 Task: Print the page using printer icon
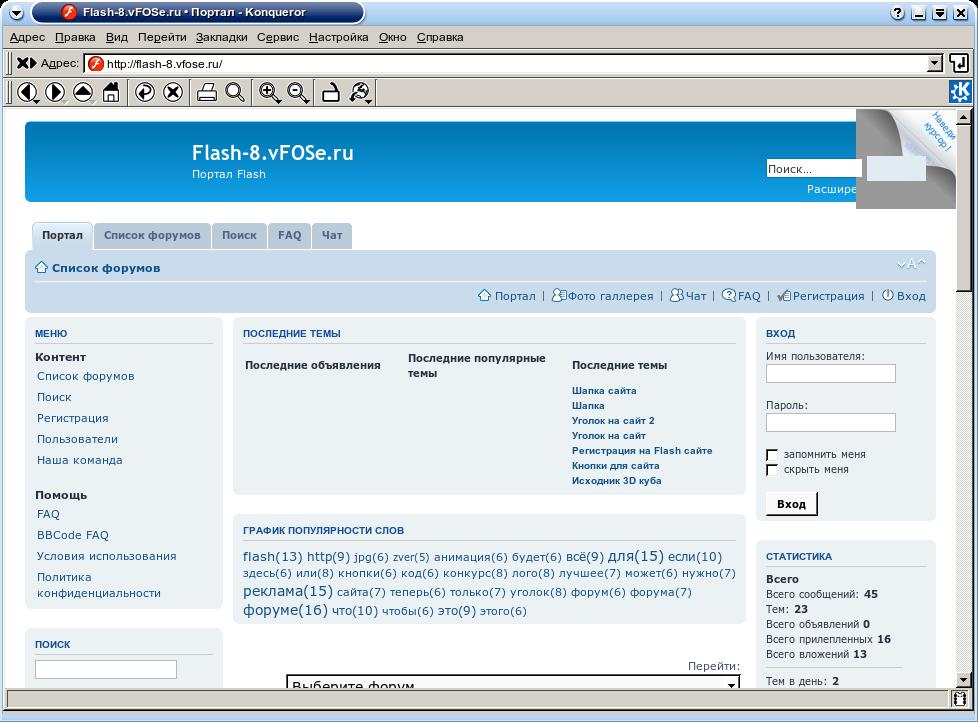(207, 93)
